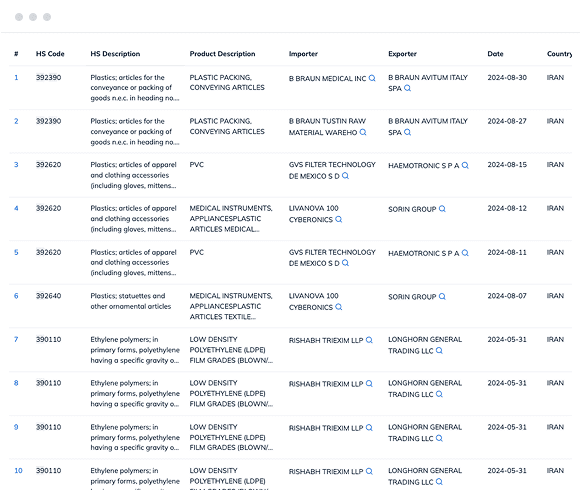Open row number 10 link

coord(18,471)
